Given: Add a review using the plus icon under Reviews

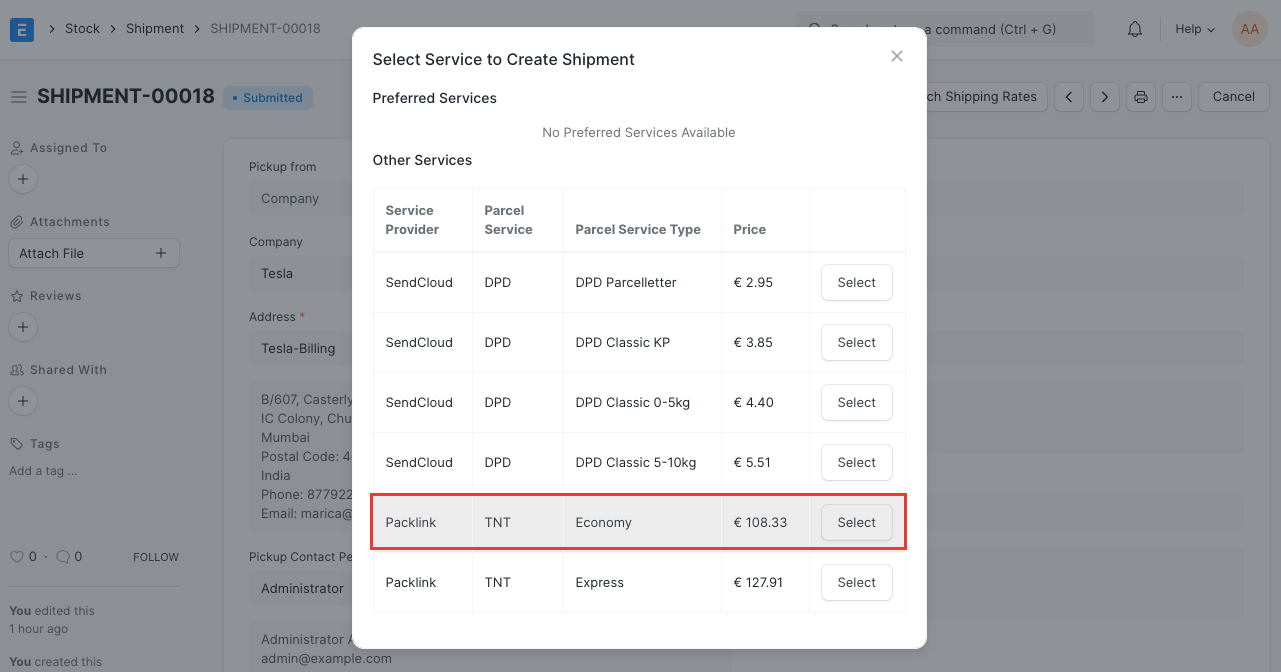Looking at the screenshot, I should click(x=22, y=327).
